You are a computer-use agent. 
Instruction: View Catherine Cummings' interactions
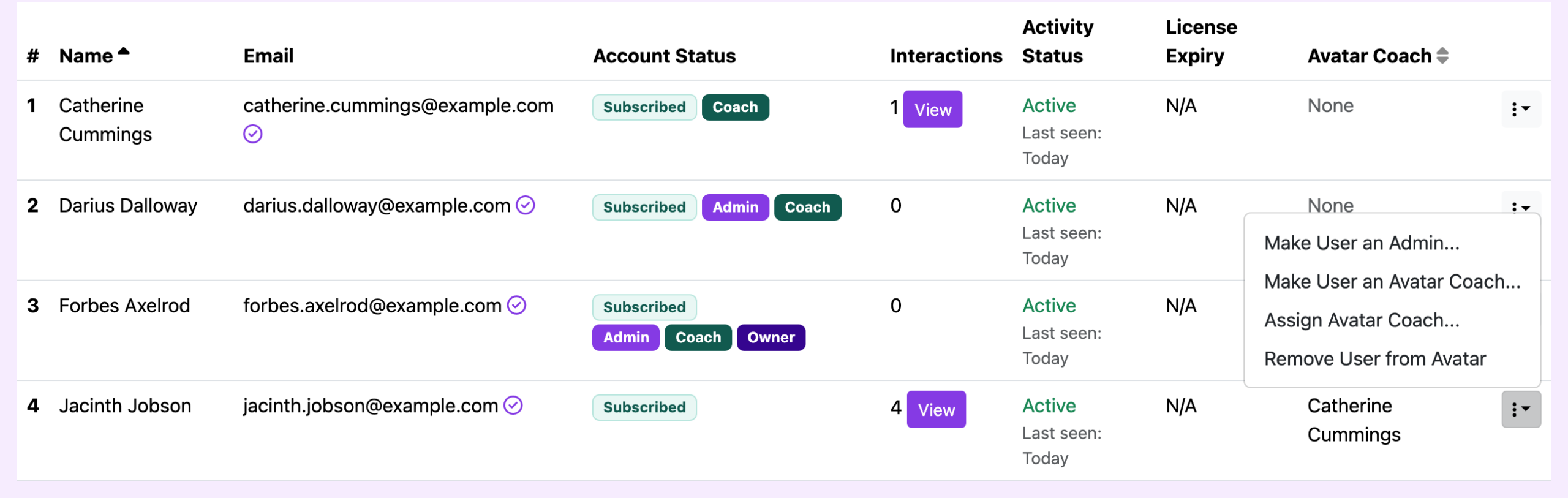[x=933, y=109]
